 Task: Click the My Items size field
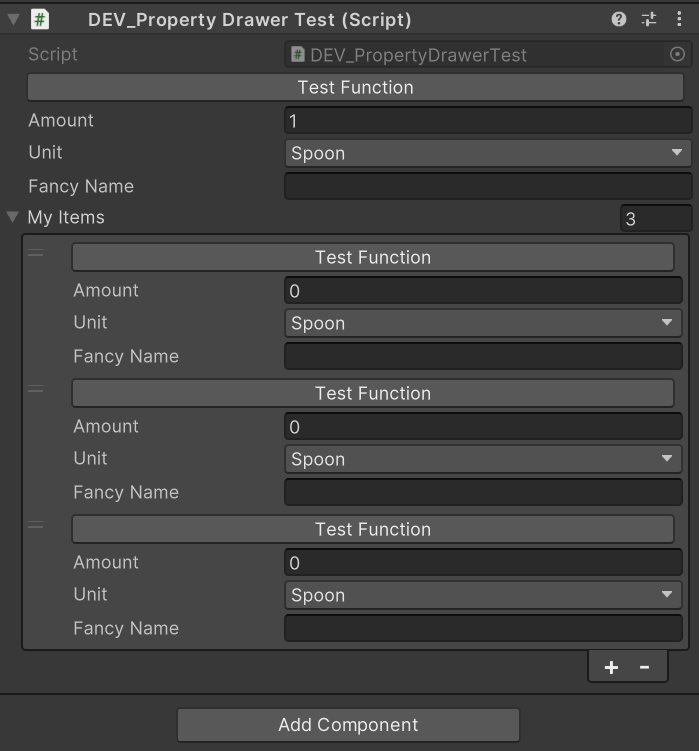655,218
